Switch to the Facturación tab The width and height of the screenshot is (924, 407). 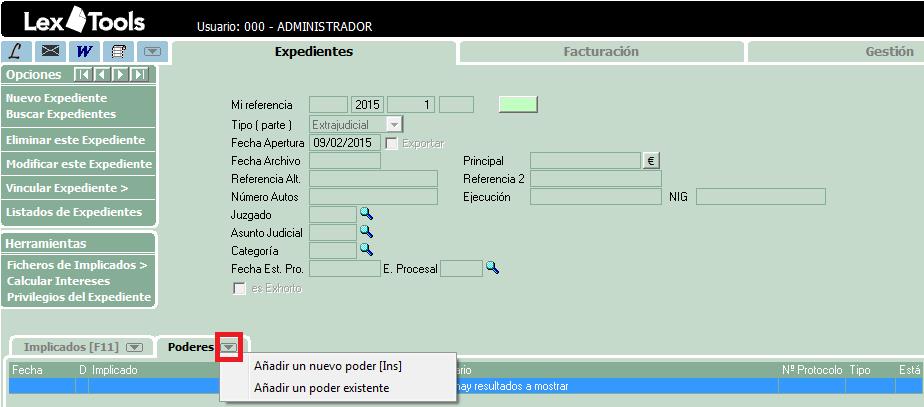(600, 52)
